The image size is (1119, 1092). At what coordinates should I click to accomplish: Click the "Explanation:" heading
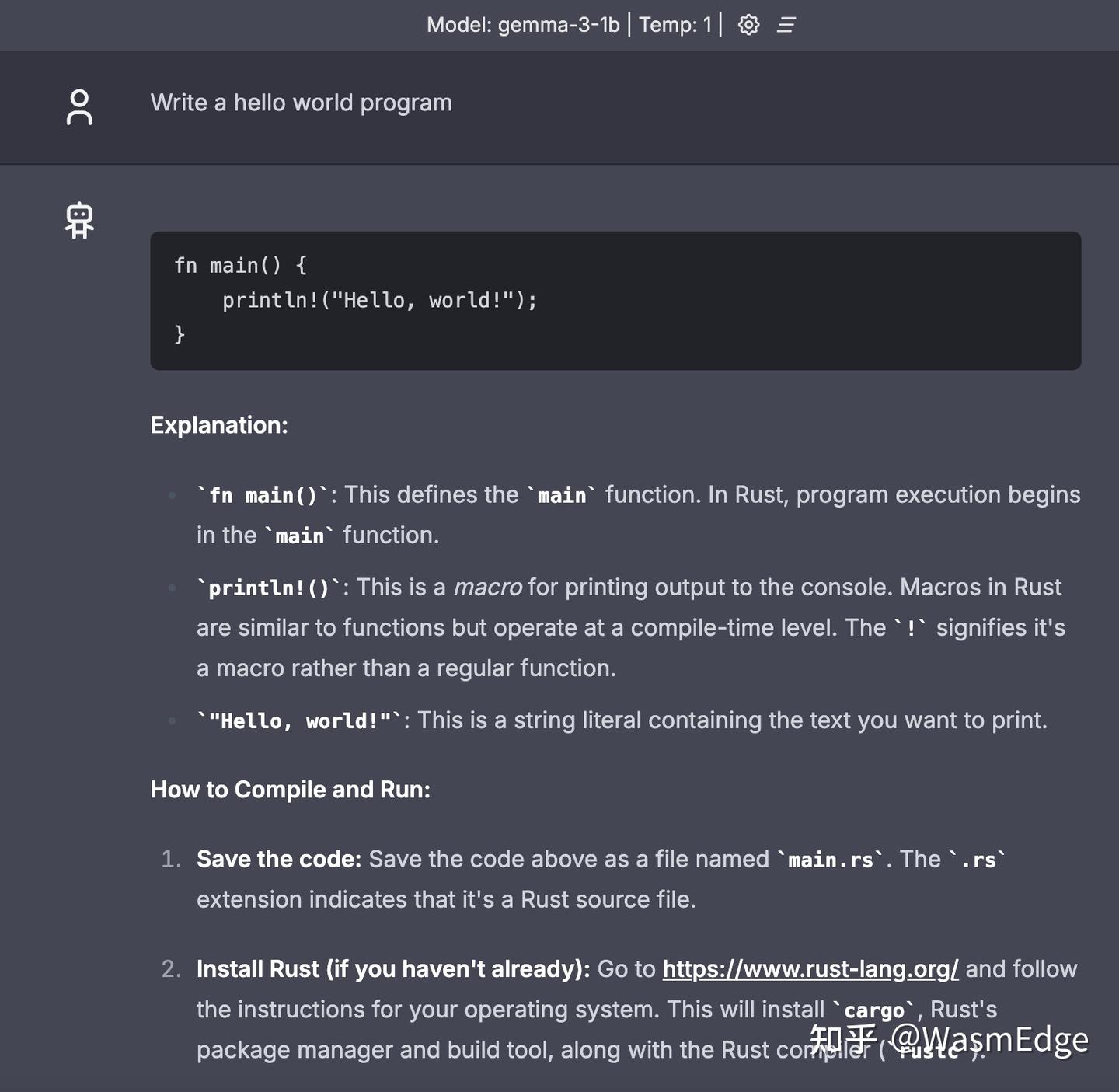219,425
